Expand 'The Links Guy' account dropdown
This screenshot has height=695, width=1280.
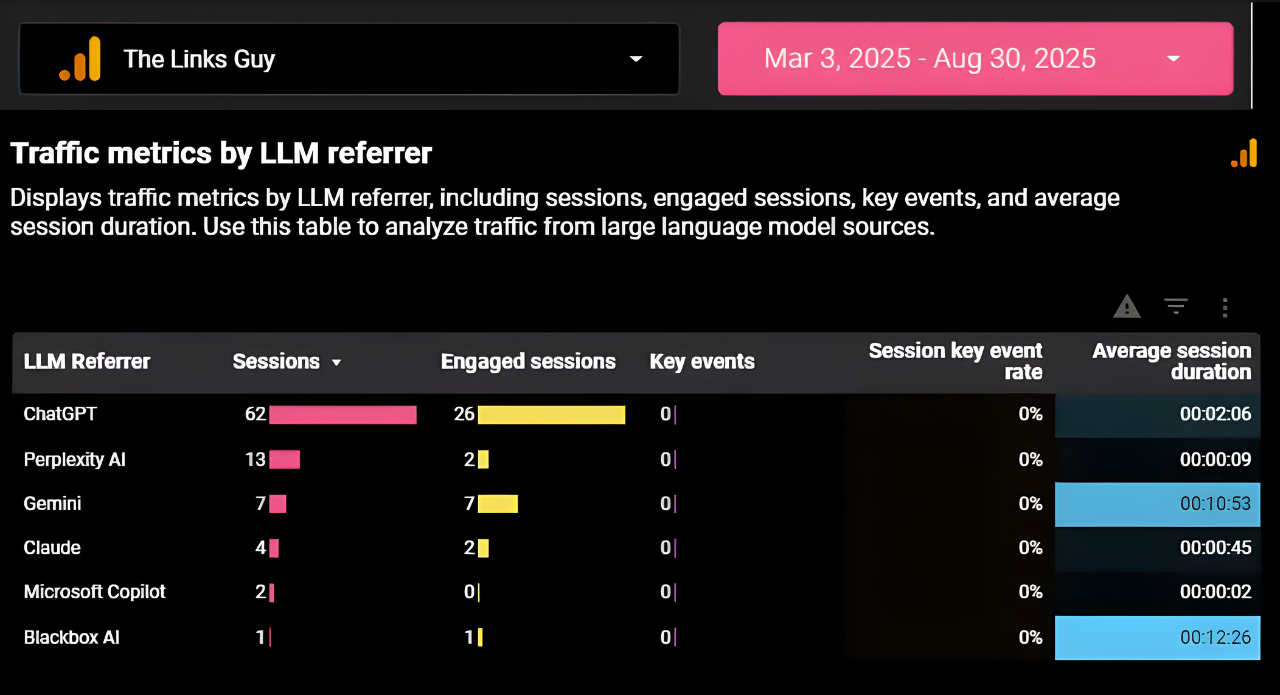[635, 59]
